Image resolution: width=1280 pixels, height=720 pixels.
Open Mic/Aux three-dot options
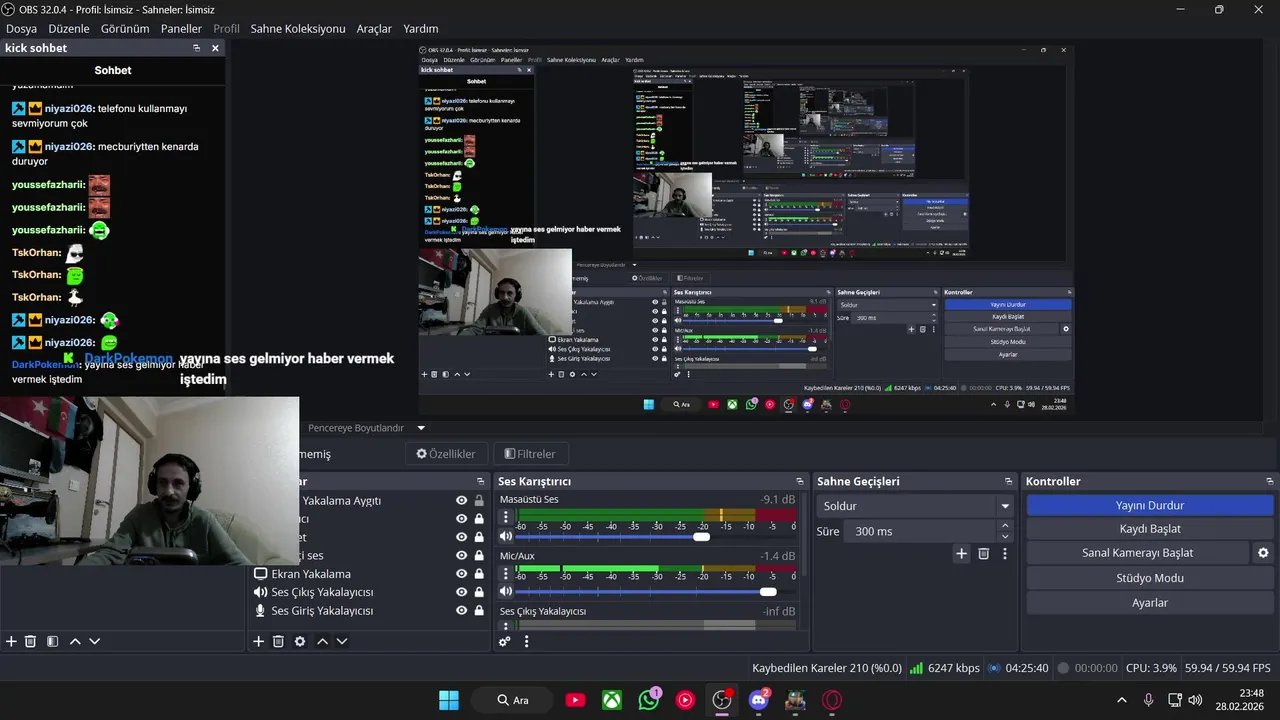(x=506, y=573)
